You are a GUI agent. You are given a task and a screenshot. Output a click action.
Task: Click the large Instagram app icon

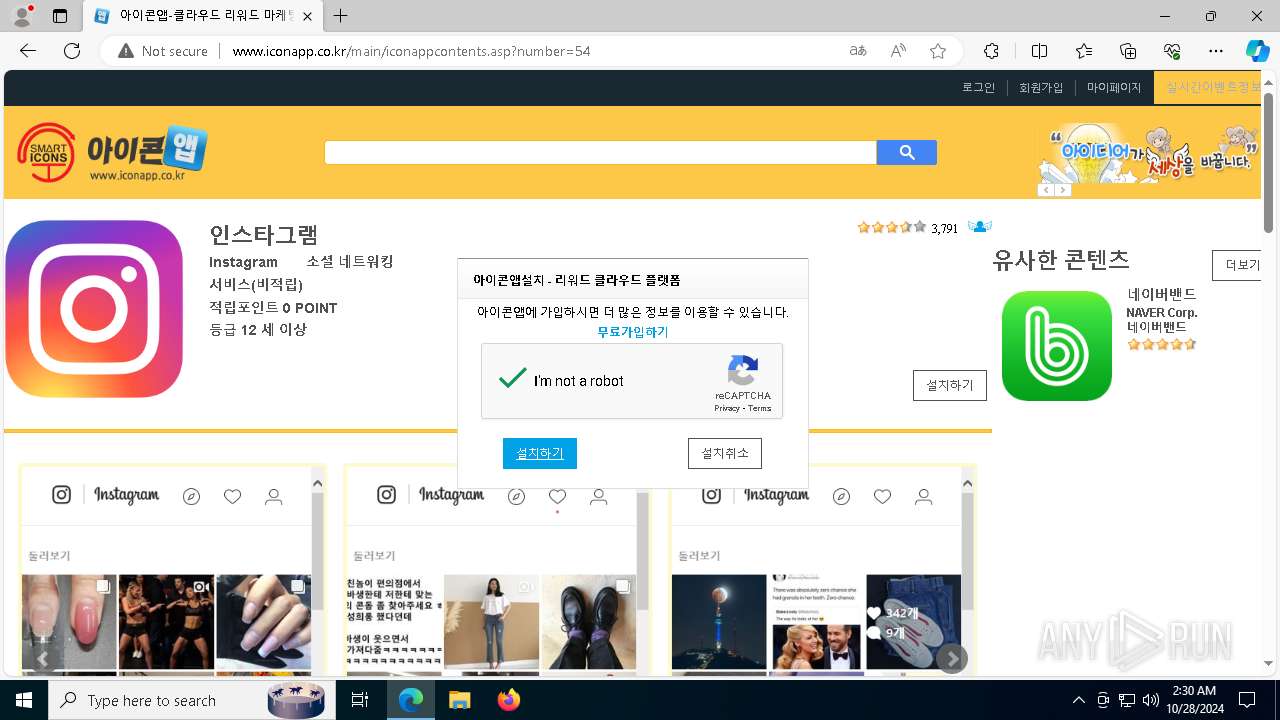[94, 309]
